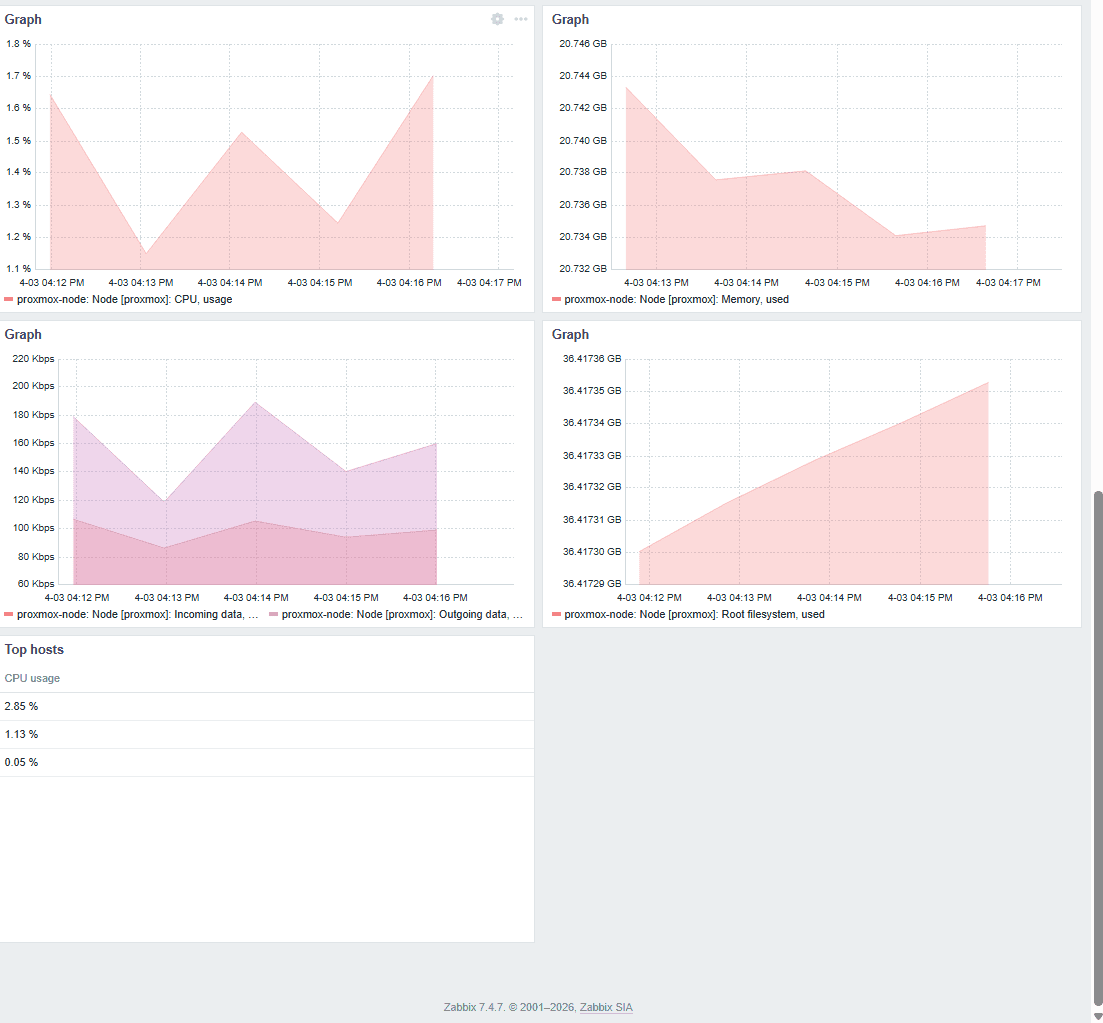Click the Graph title of the network data widget
1103x1023 pixels.
click(23, 335)
